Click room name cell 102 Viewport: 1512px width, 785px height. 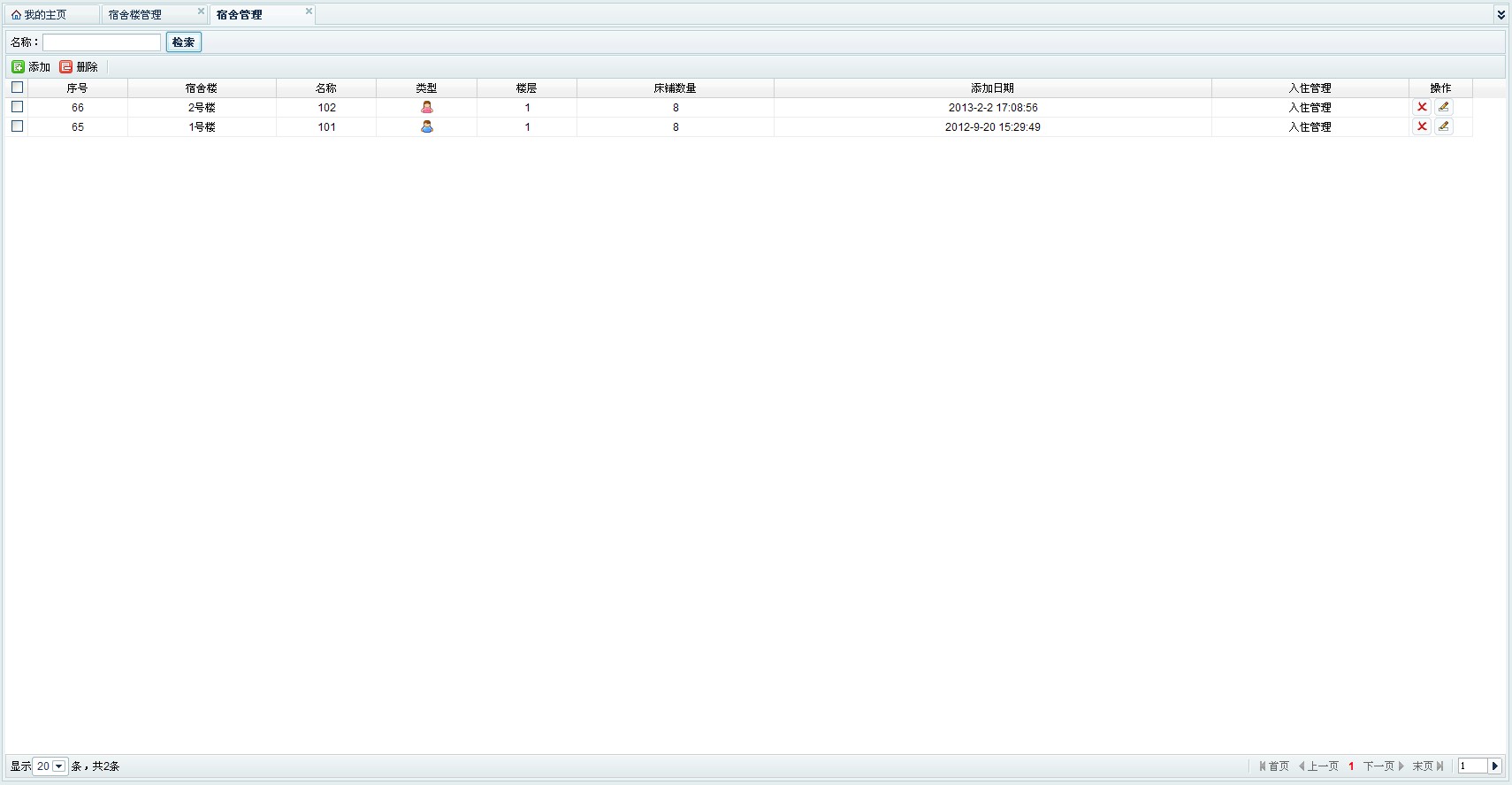tap(326, 108)
